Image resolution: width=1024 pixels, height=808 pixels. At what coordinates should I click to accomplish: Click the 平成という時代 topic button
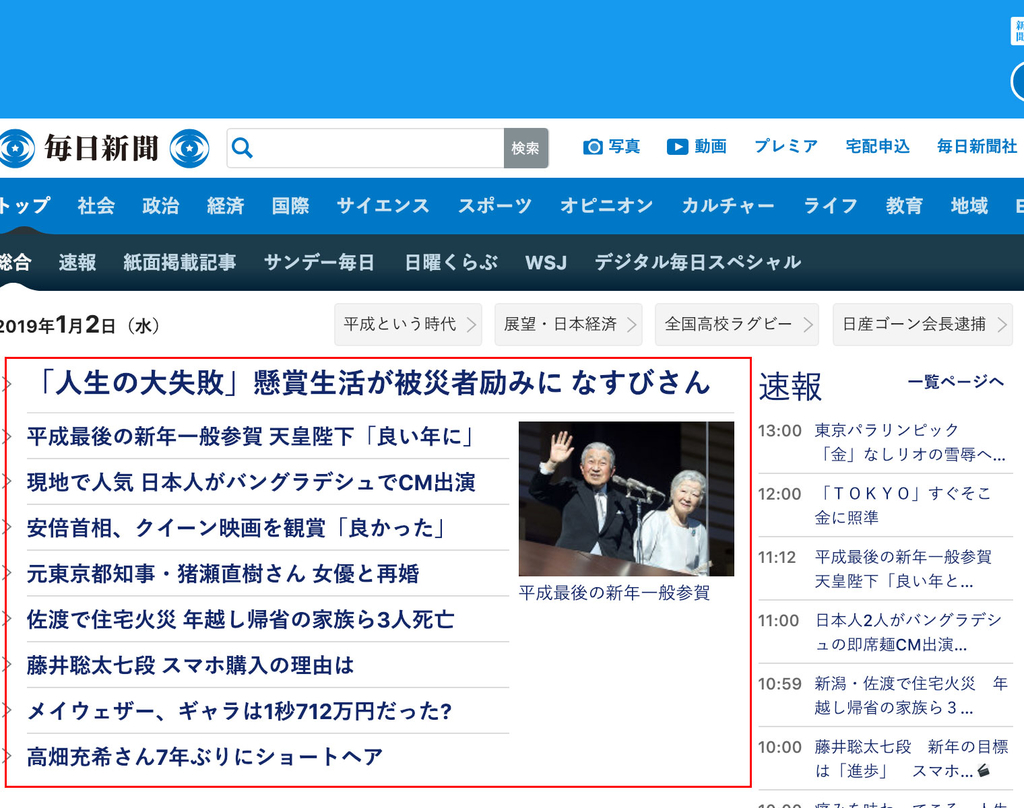(408, 324)
